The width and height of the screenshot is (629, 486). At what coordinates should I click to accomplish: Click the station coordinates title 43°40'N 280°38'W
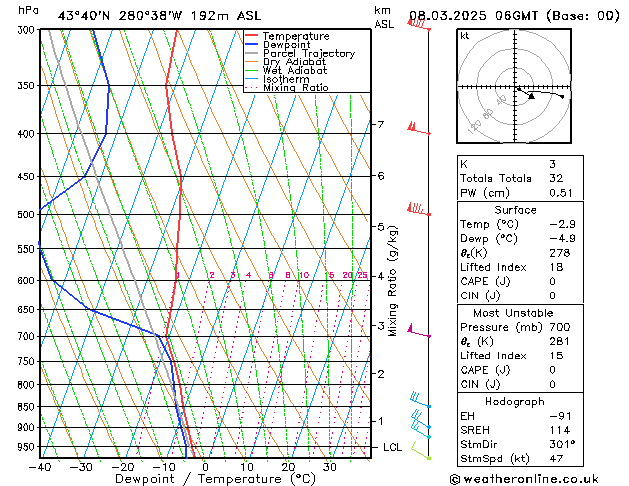coord(120,16)
